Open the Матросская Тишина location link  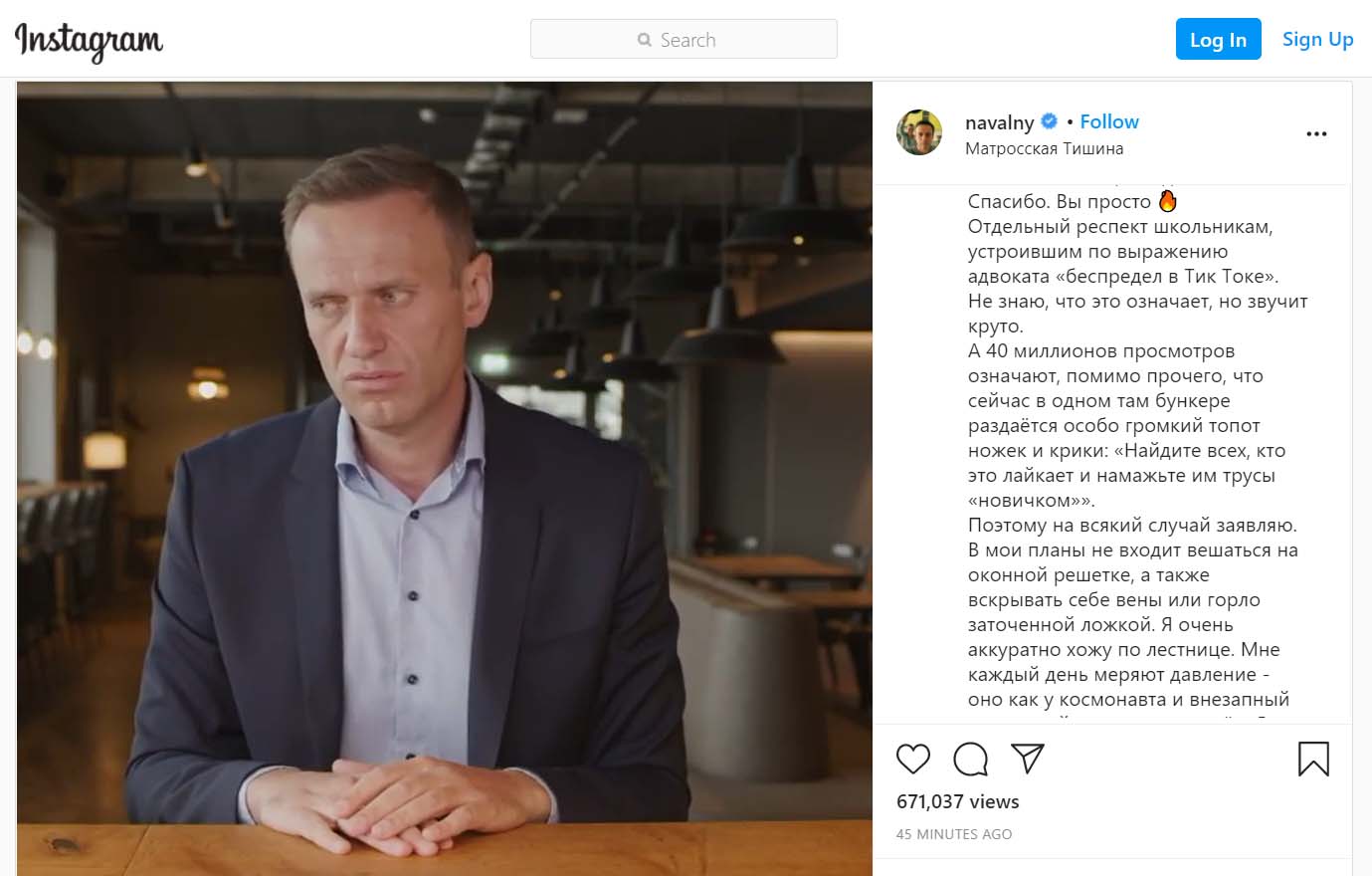(x=1044, y=148)
